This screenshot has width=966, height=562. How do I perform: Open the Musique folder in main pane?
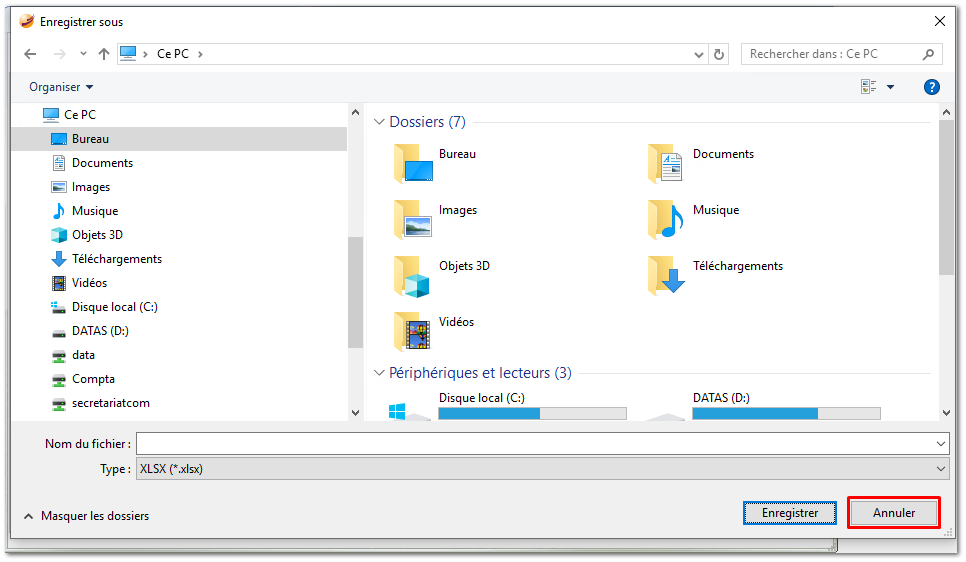point(665,219)
